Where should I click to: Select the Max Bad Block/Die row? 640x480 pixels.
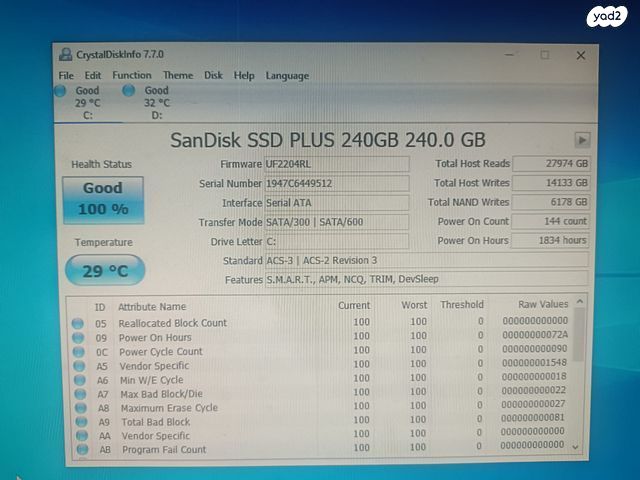click(x=321, y=393)
